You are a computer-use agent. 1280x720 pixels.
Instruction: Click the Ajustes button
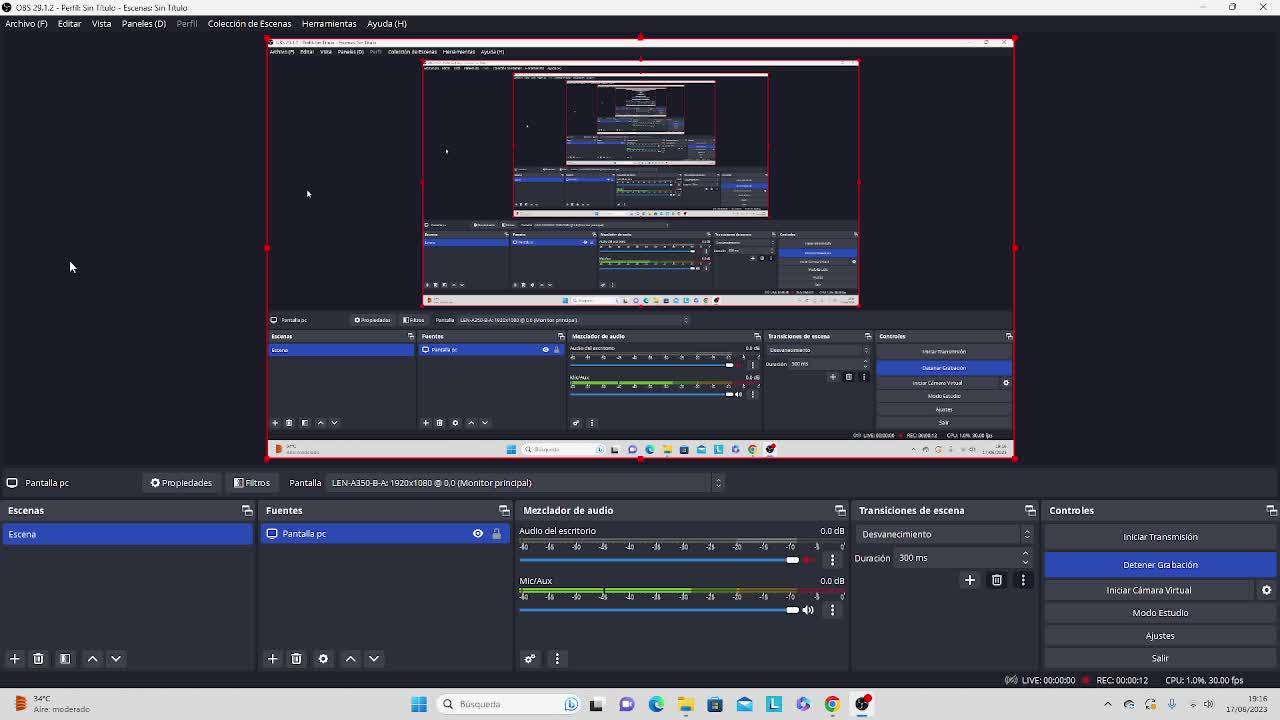(x=1160, y=636)
